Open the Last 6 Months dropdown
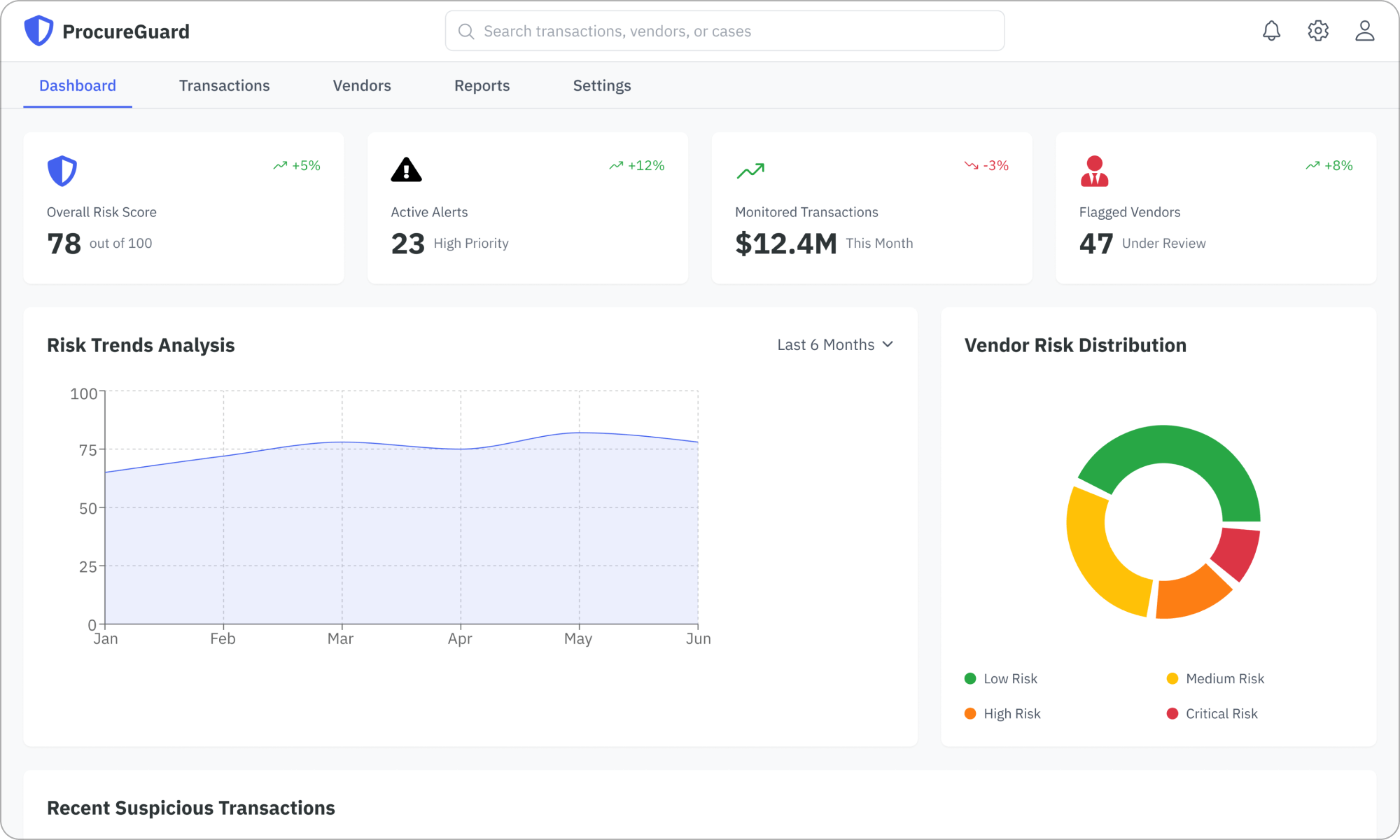 tap(826, 344)
